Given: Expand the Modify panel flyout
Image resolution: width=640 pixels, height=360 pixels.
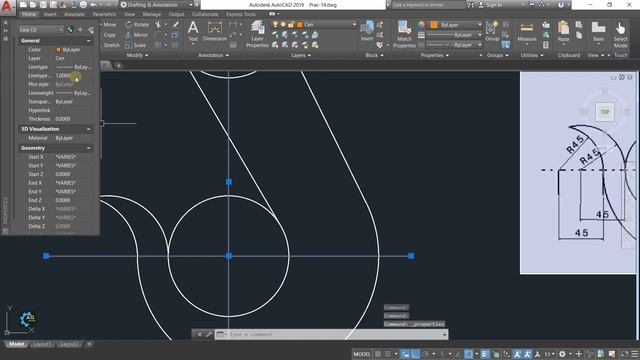Looking at the screenshot, I should coord(138,55).
